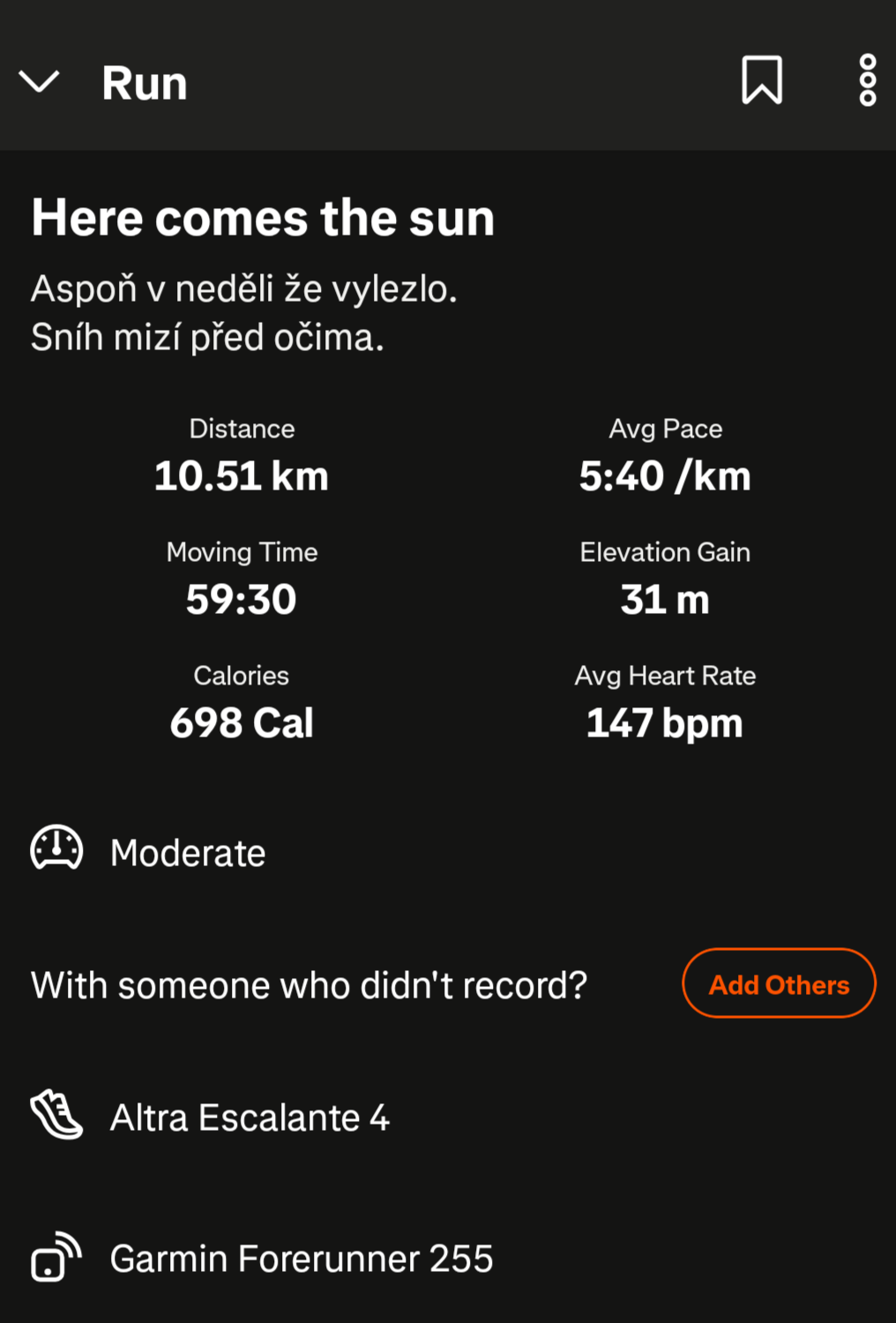Select the Moderate effort label
The width and height of the screenshot is (896, 1323).
[x=188, y=853]
